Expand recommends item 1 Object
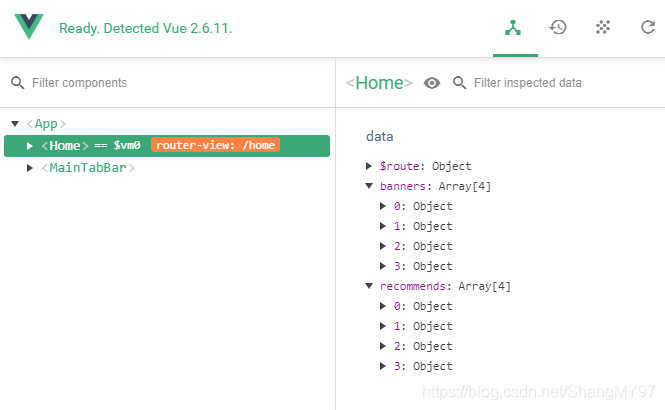The height and width of the screenshot is (410, 665). [383, 326]
